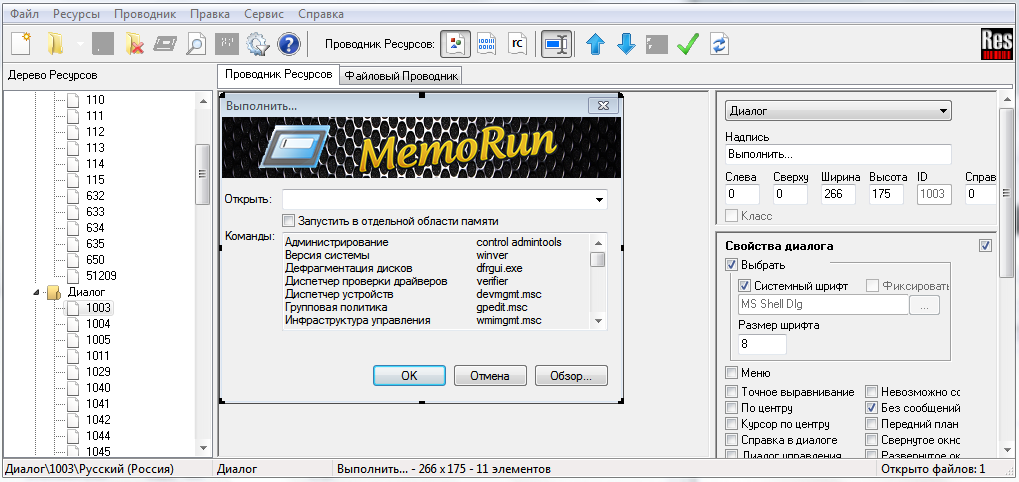Open the Справка menu
The image size is (1019, 482).
(321, 14)
